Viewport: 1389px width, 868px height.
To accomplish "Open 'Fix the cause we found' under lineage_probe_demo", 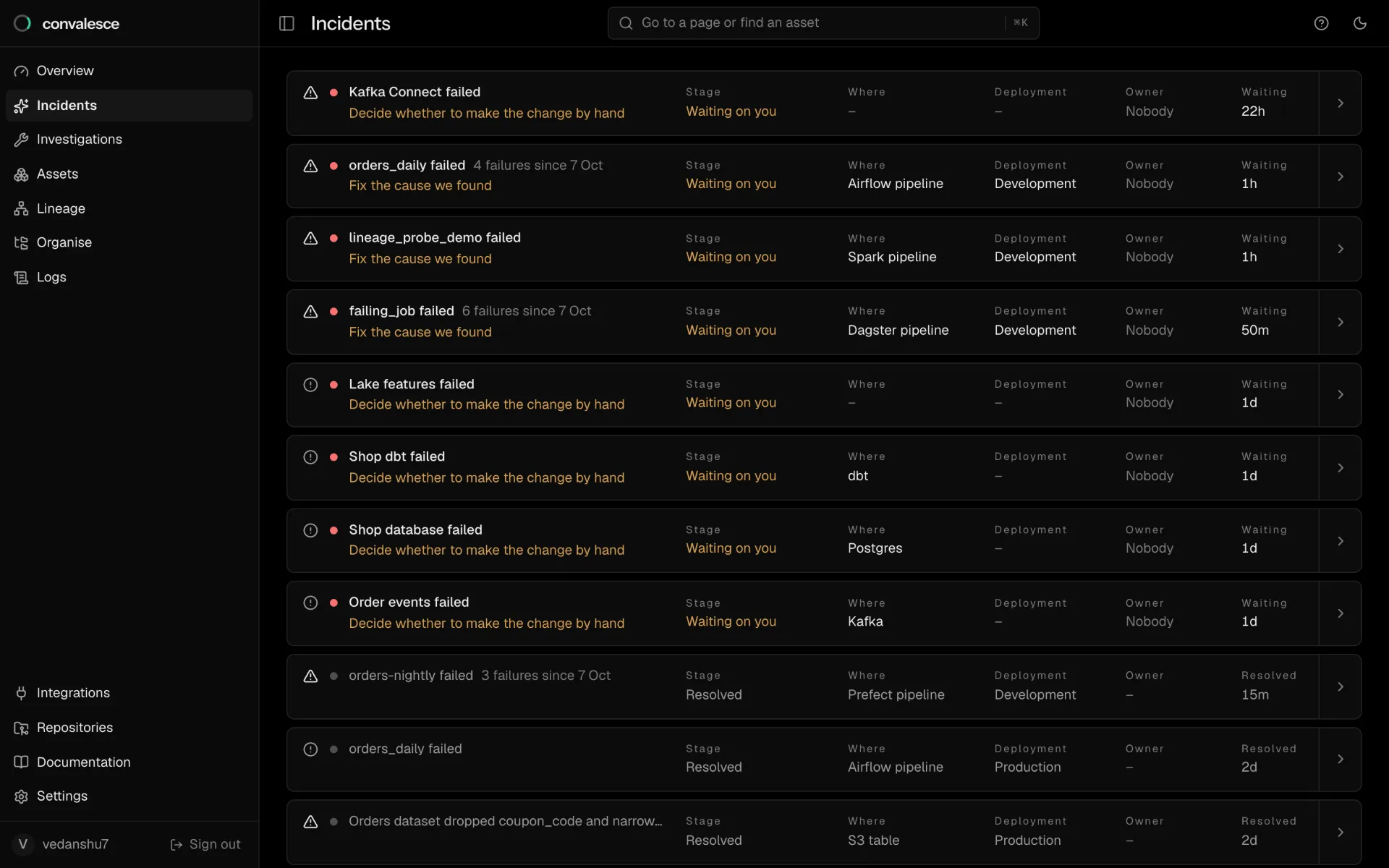I will point(420,259).
